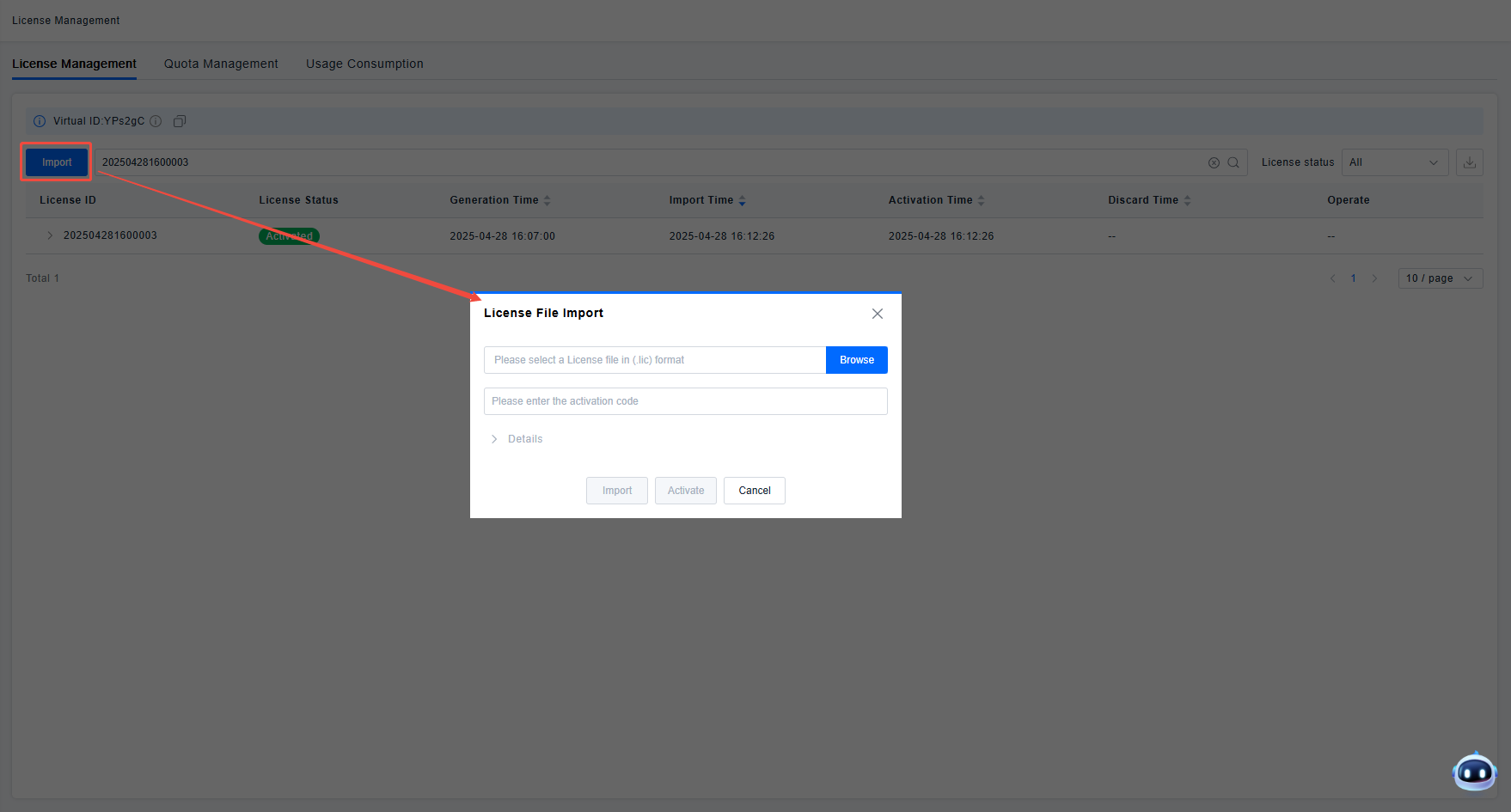Expand license row 202504281600003
This screenshot has height=812, width=1511.
(x=50, y=235)
